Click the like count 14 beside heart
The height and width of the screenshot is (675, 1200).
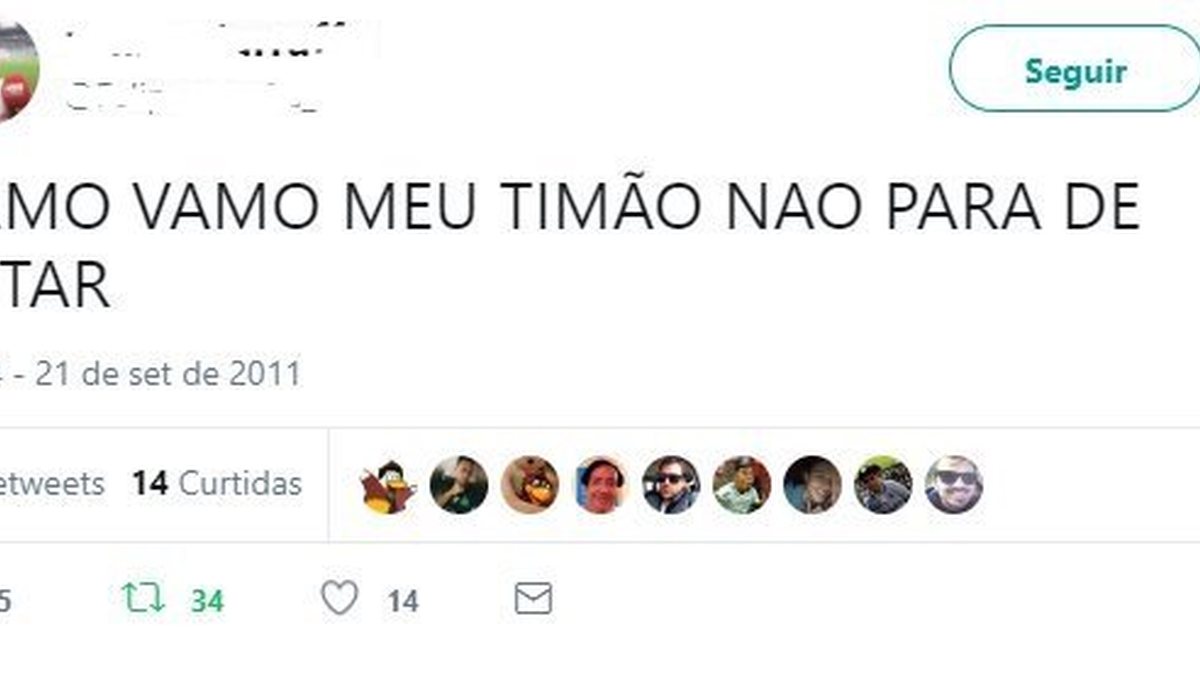point(403,601)
